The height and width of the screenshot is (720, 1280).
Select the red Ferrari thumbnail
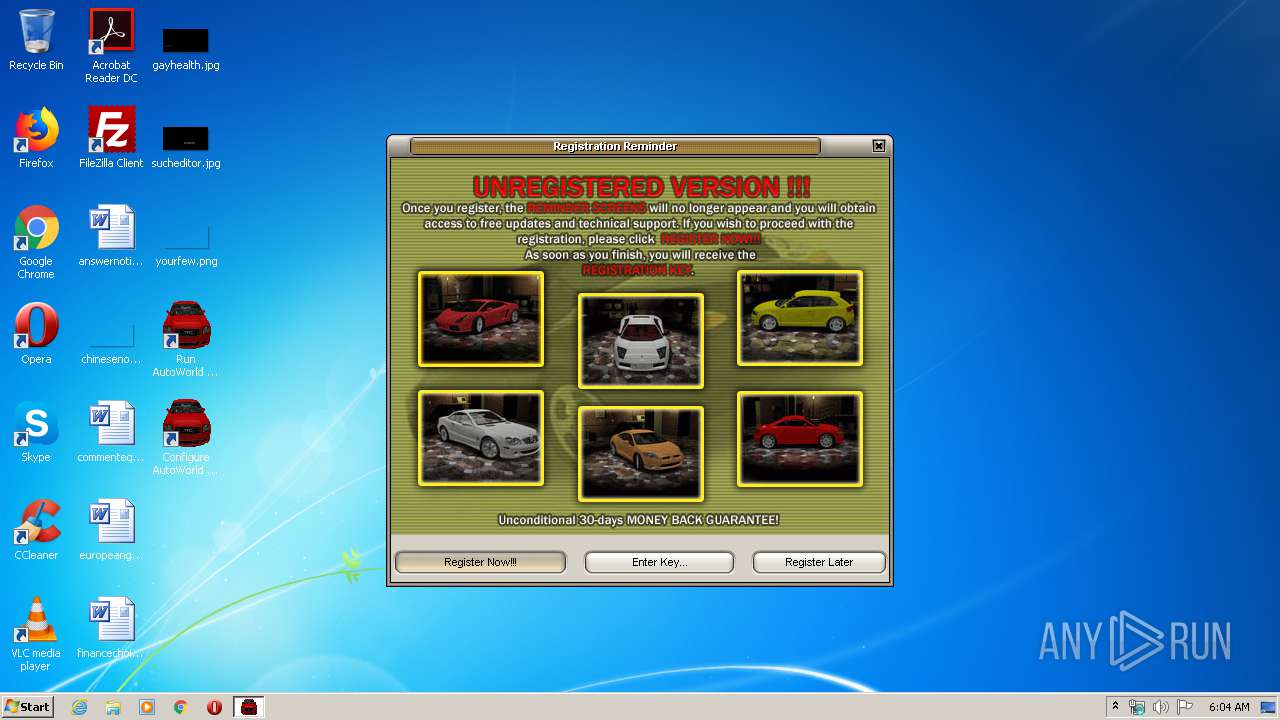click(x=481, y=319)
